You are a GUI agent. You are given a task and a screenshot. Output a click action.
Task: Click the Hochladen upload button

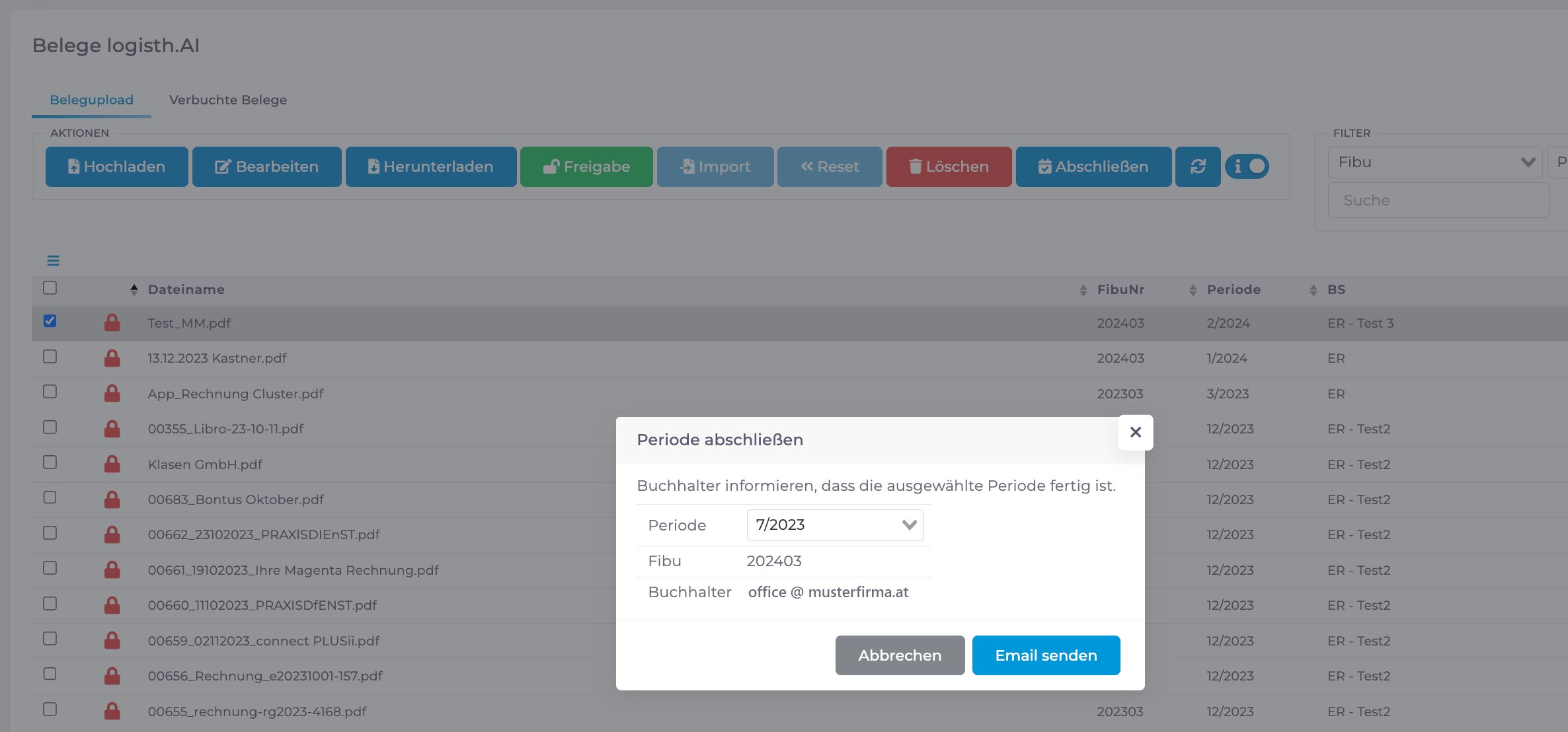pyautogui.click(x=116, y=166)
